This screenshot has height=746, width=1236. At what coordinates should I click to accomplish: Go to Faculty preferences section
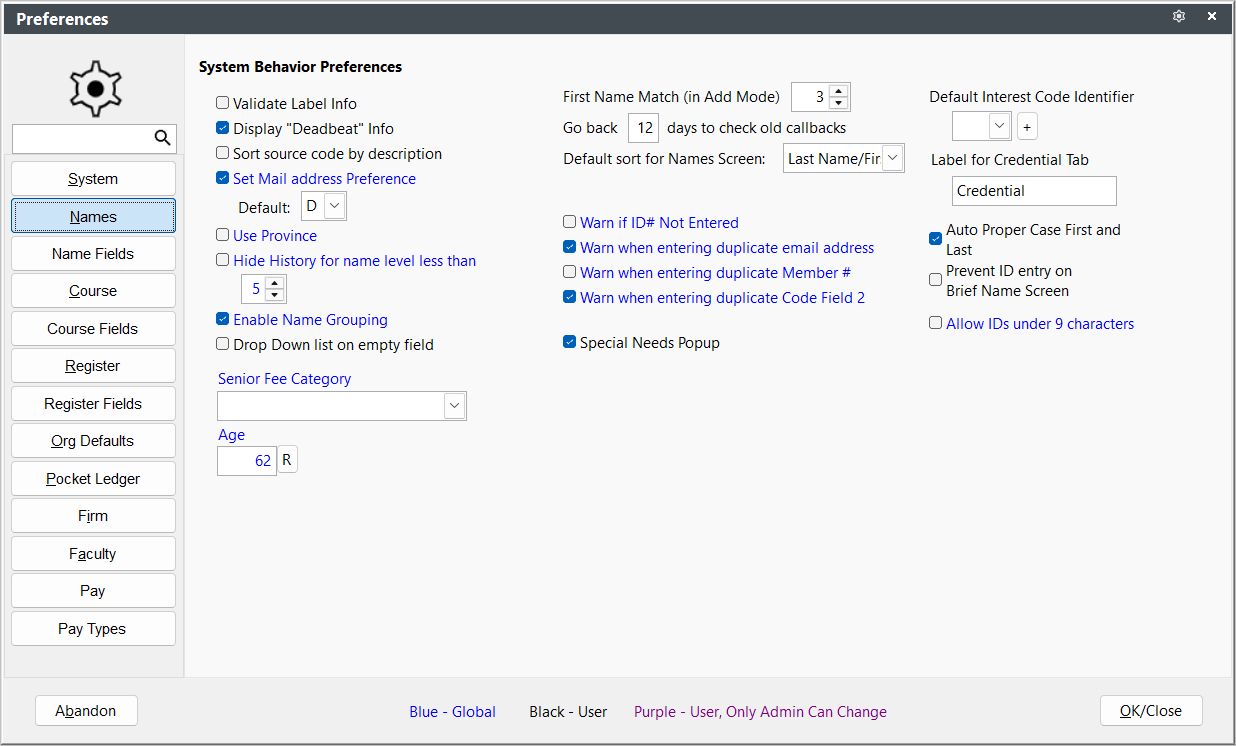[93, 554]
